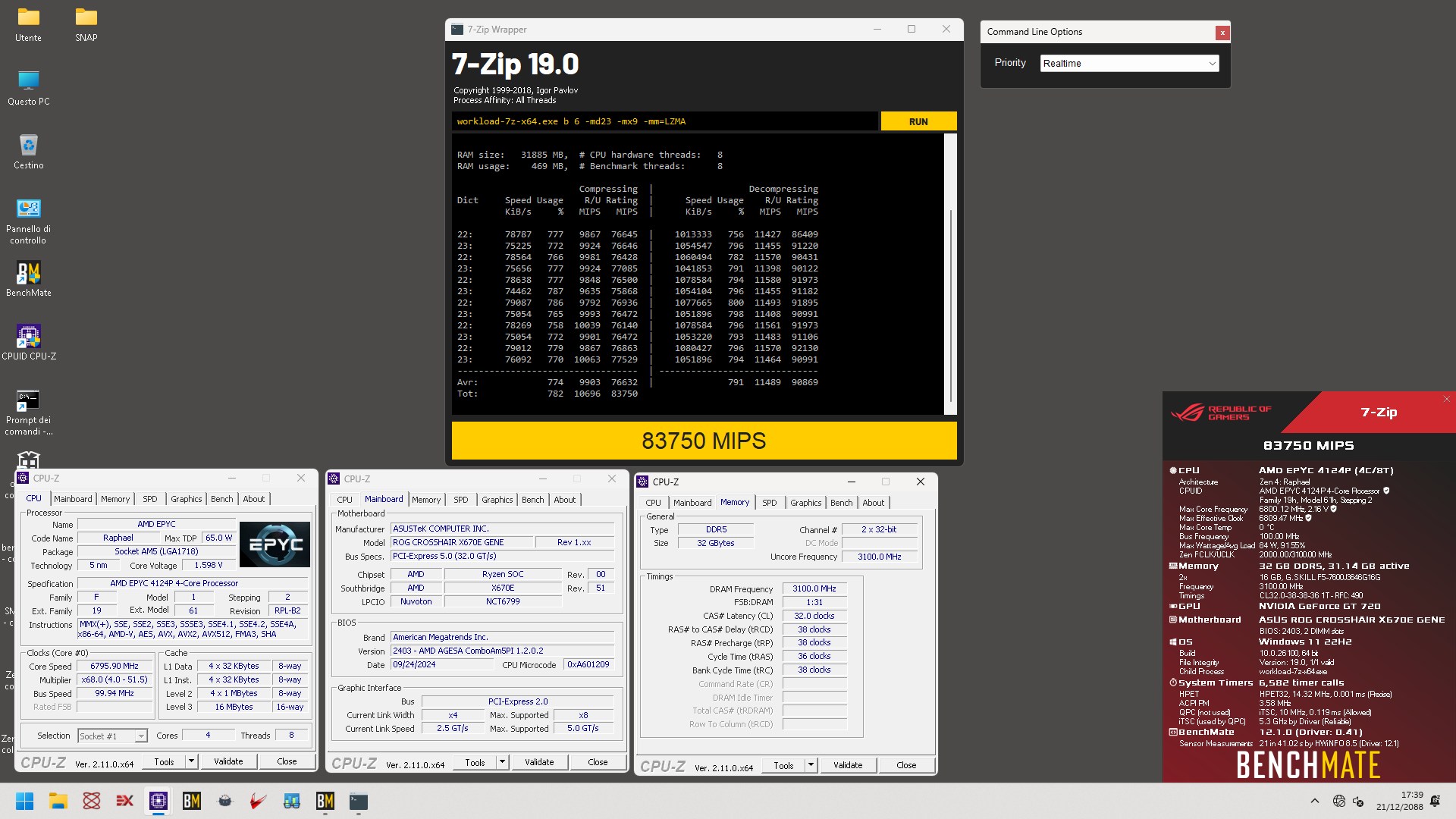Open the Priority dropdown set to Realtime
The image size is (1456, 819).
1129,64
